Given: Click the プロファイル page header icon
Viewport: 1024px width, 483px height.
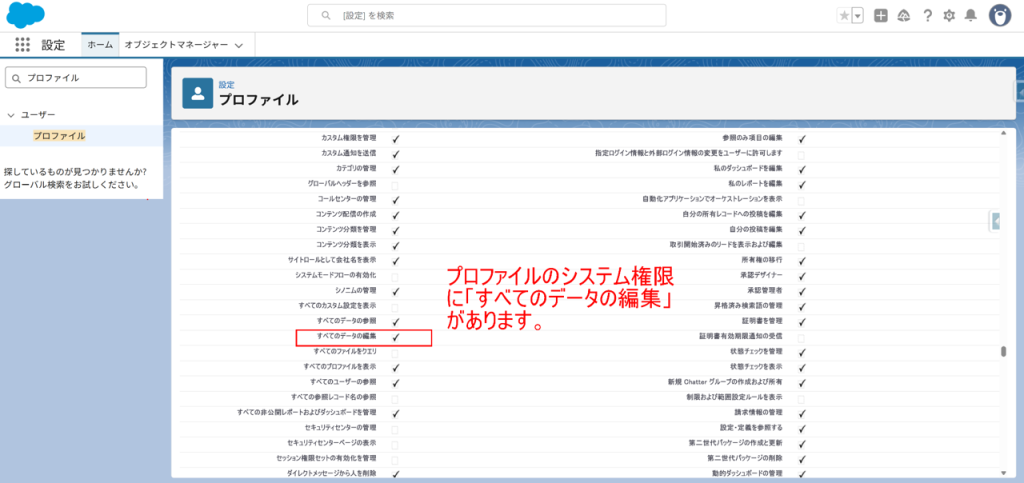Looking at the screenshot, I should click(x=197, y=93).
